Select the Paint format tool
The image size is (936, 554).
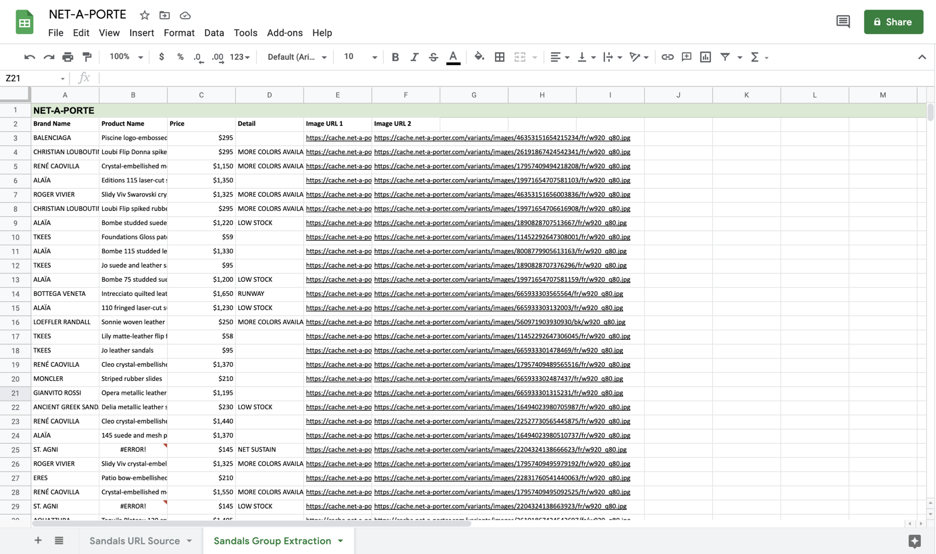87,57
